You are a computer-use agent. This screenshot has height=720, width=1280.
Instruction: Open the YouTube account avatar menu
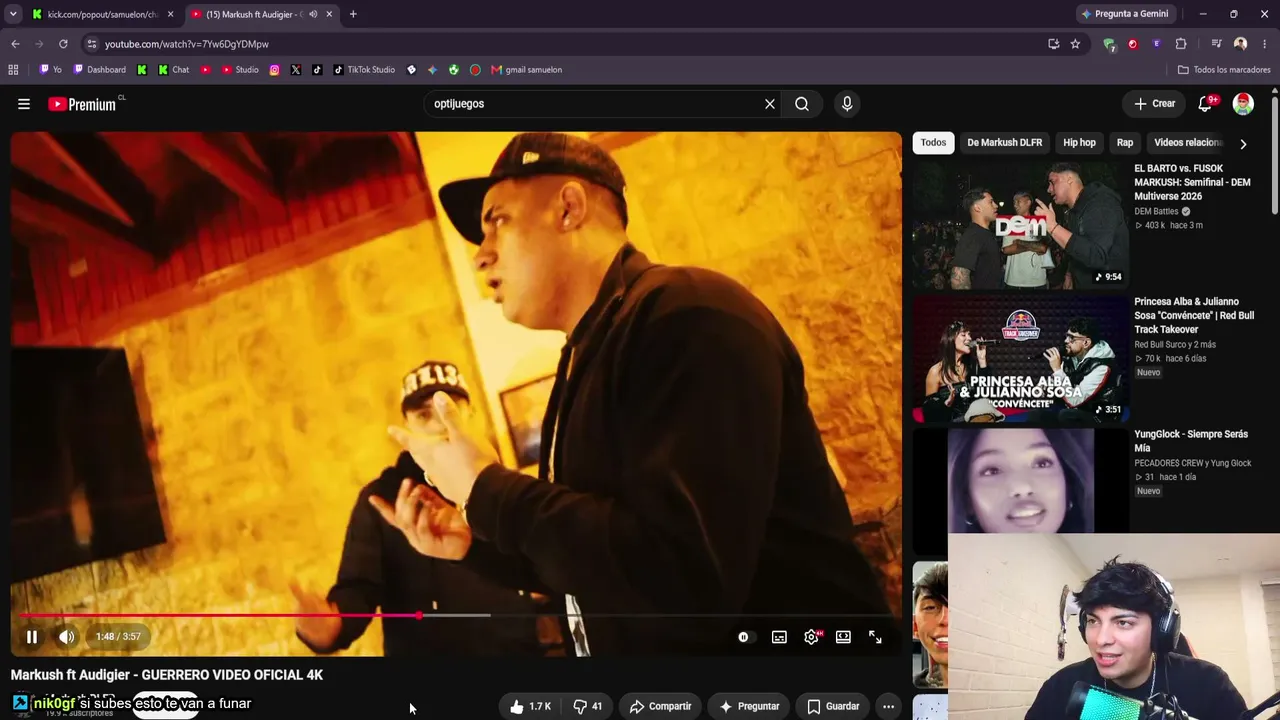[1243, 104]
